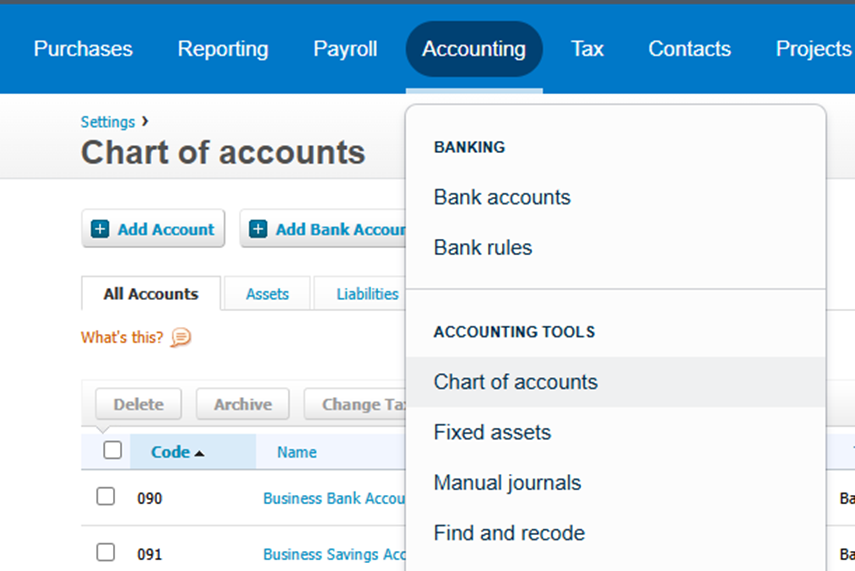Image resolution: width=855 pixels, height=571 pixels.
Task: Click the Code column sort arrow
Action: (x=199, y=453)
